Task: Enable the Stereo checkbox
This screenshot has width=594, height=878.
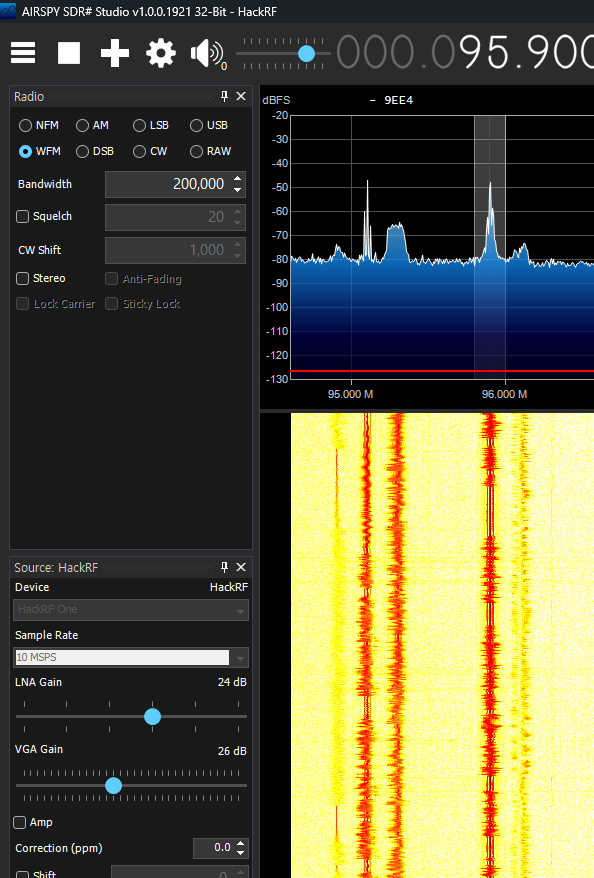Action: [x=22, y=278]
